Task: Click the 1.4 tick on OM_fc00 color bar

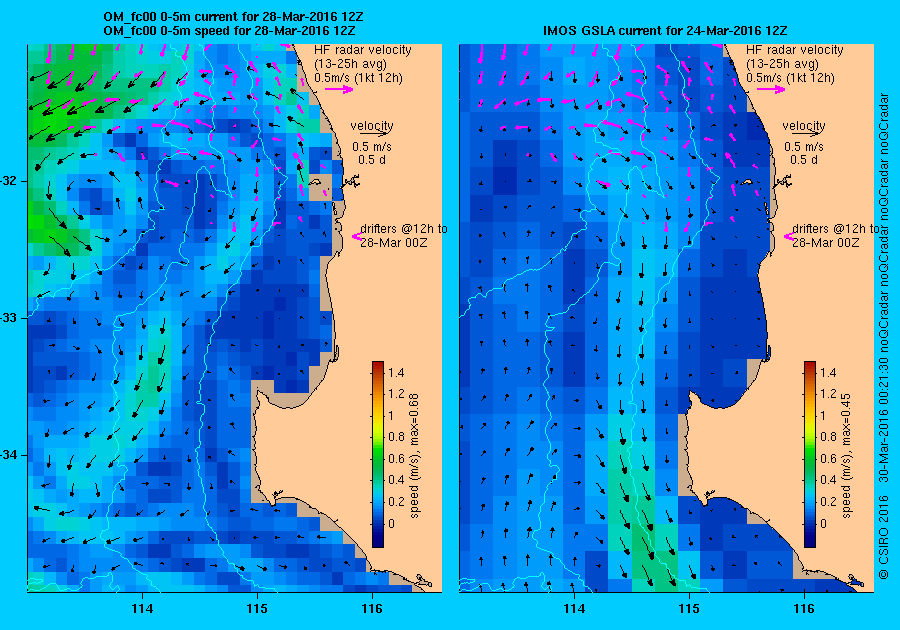Action: point(396,373)
